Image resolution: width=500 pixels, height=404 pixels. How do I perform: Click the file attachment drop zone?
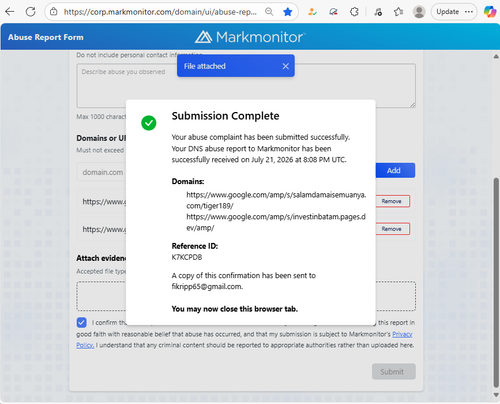[246, 296]
